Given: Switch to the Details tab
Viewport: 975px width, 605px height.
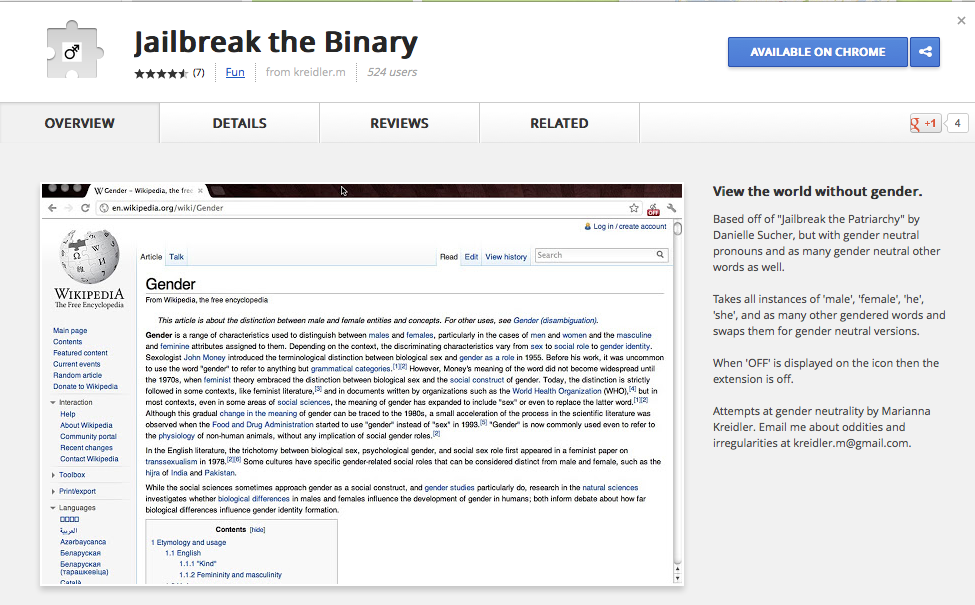Looking at the screenshot, I should (x=239, y=123).
